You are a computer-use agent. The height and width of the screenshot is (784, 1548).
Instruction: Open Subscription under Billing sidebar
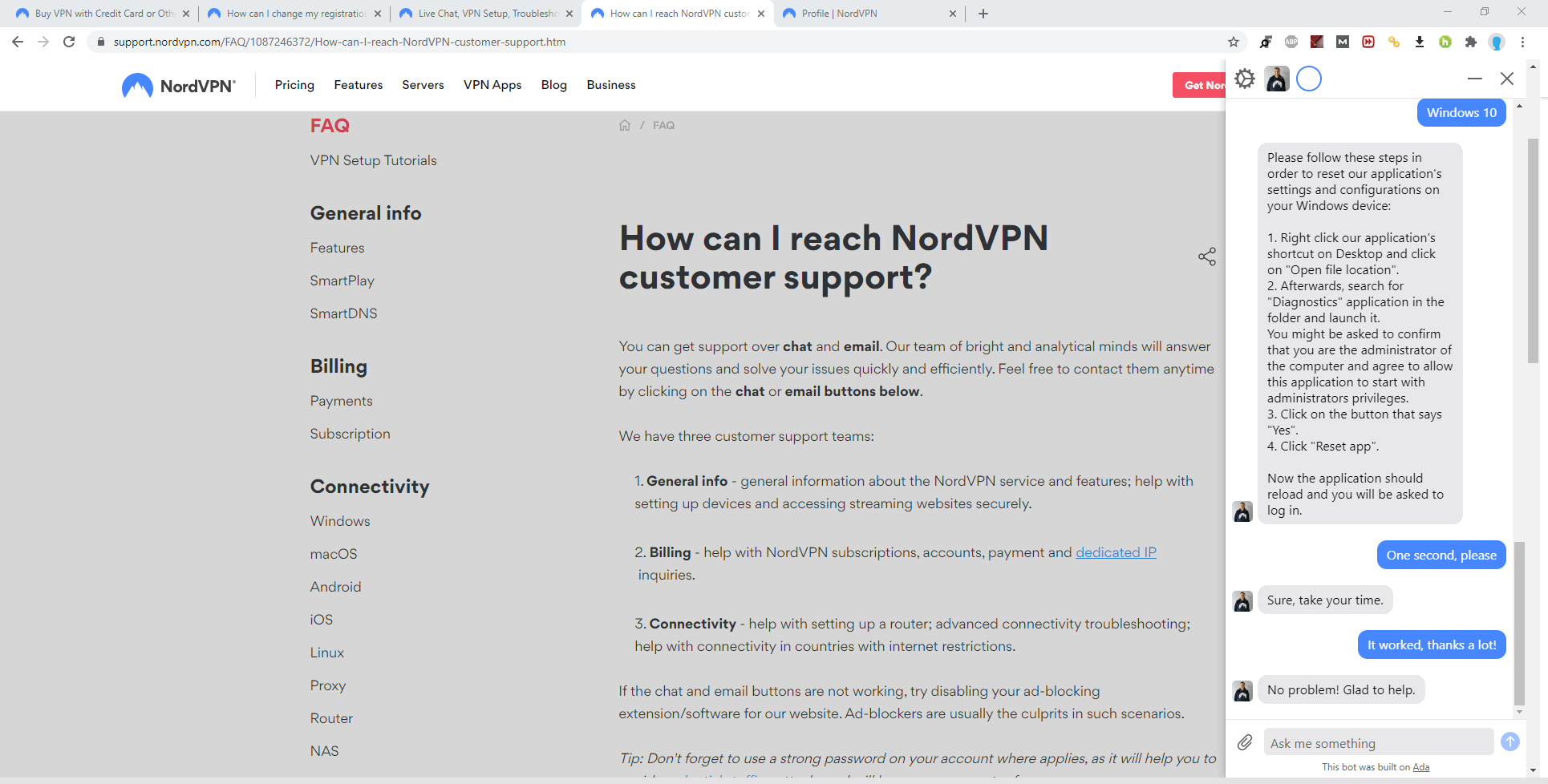click(x=351, y=434)
